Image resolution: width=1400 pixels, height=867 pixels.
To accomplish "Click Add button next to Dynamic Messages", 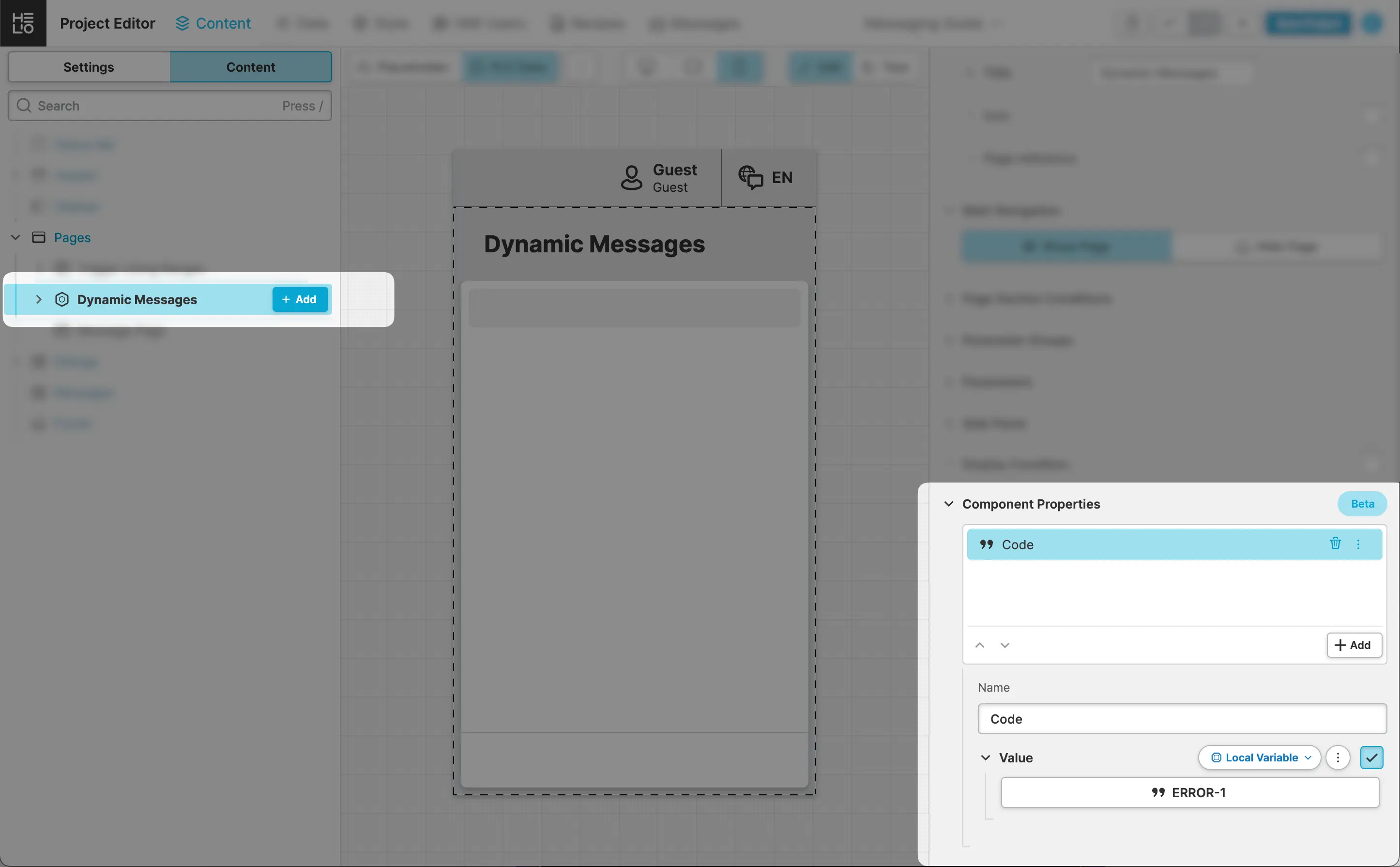I will [299, 299].
